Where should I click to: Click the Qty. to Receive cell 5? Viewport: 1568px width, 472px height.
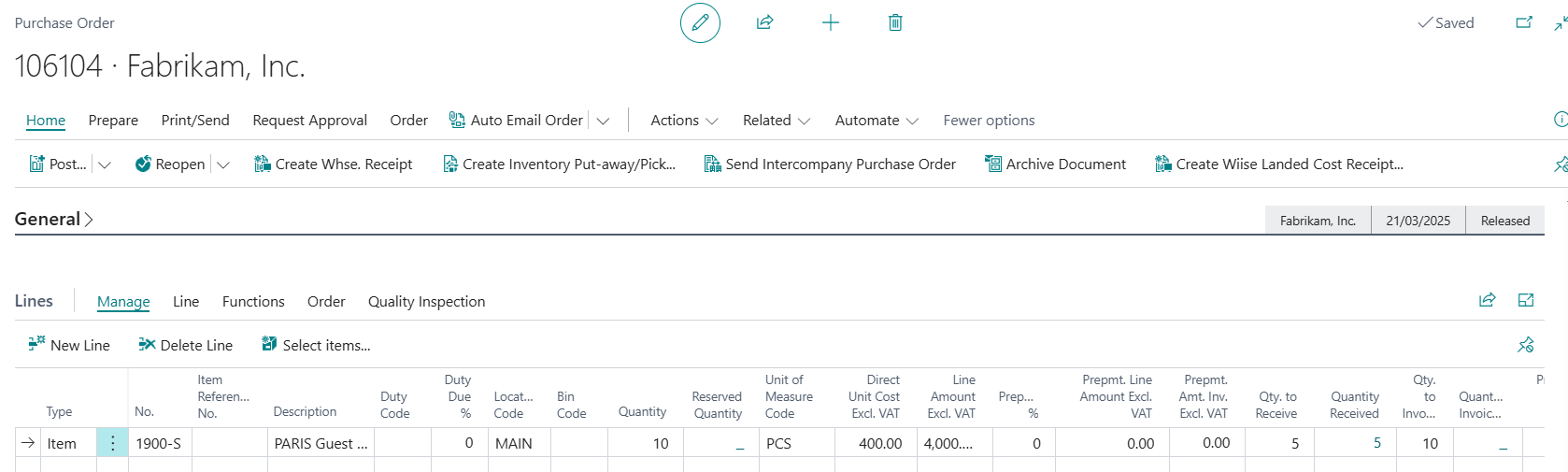pyautogui.click(x=1279, y=443)
